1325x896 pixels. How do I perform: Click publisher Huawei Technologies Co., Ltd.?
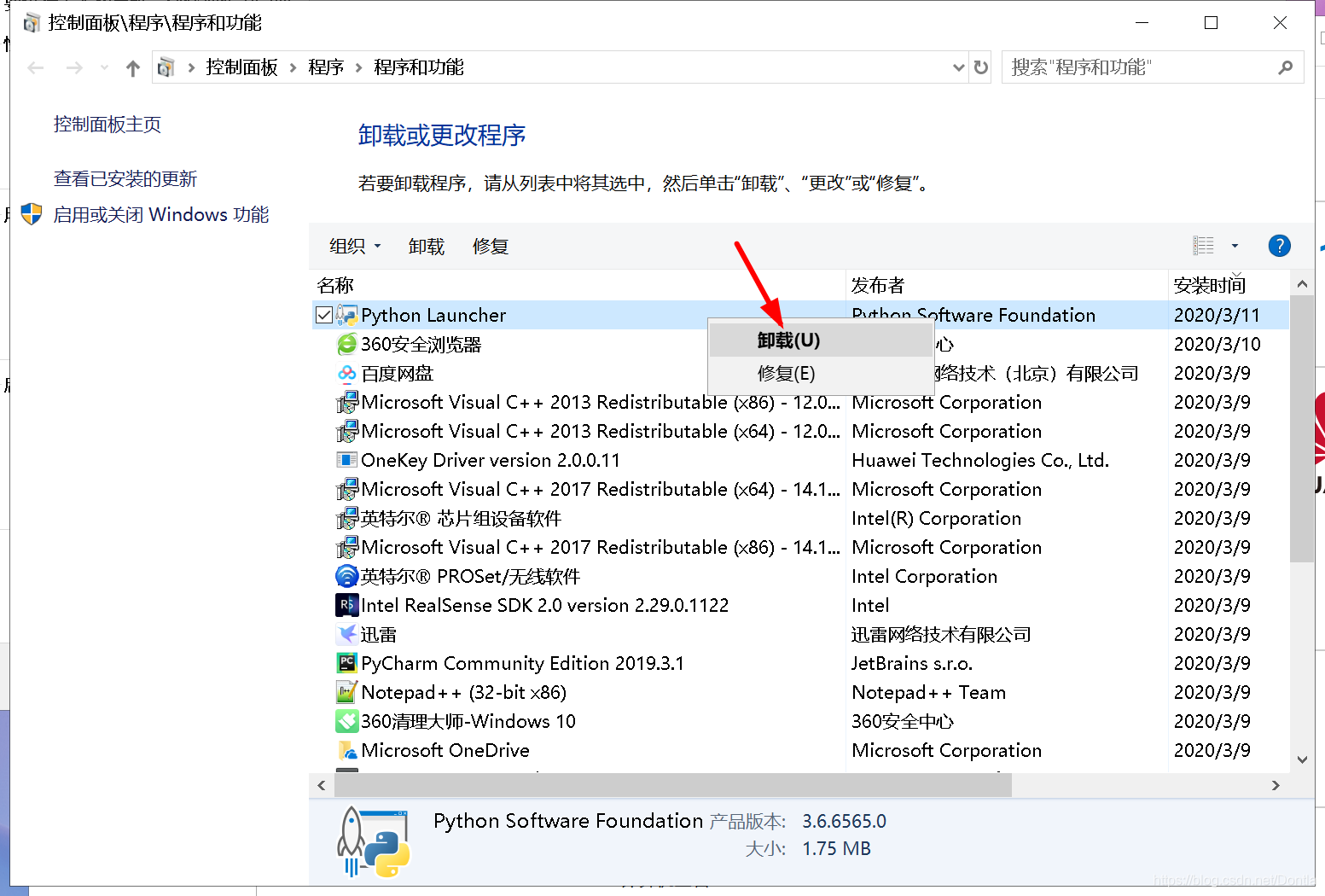[x=980, y=460]
